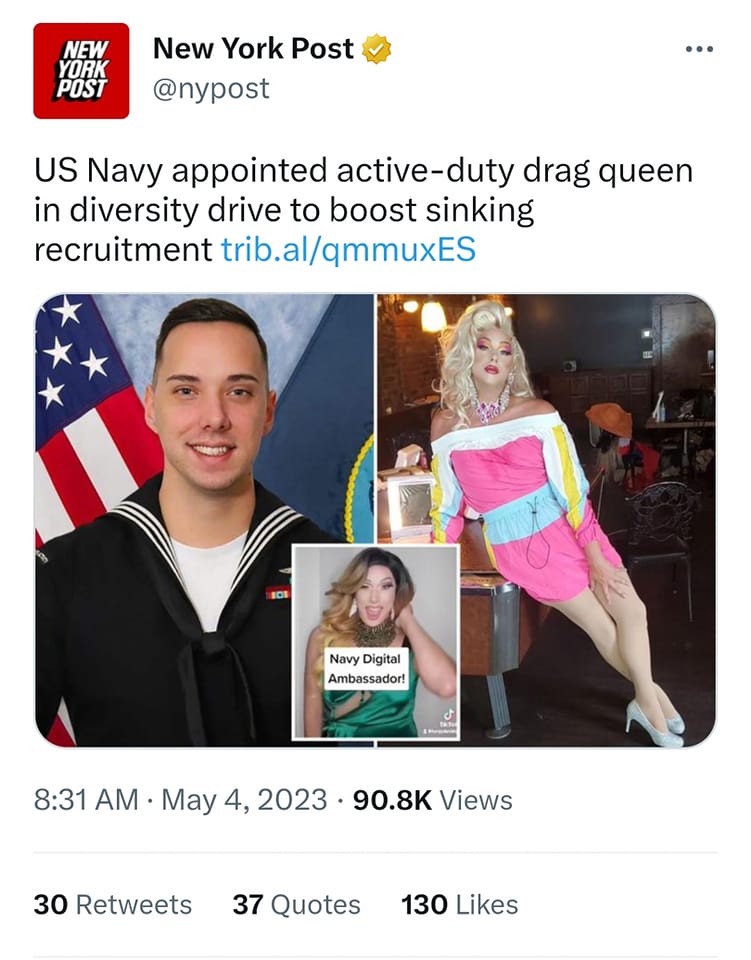Click the silver heels in the photo
The width and height of the screenshot is (751, 960).
(654, 722)
